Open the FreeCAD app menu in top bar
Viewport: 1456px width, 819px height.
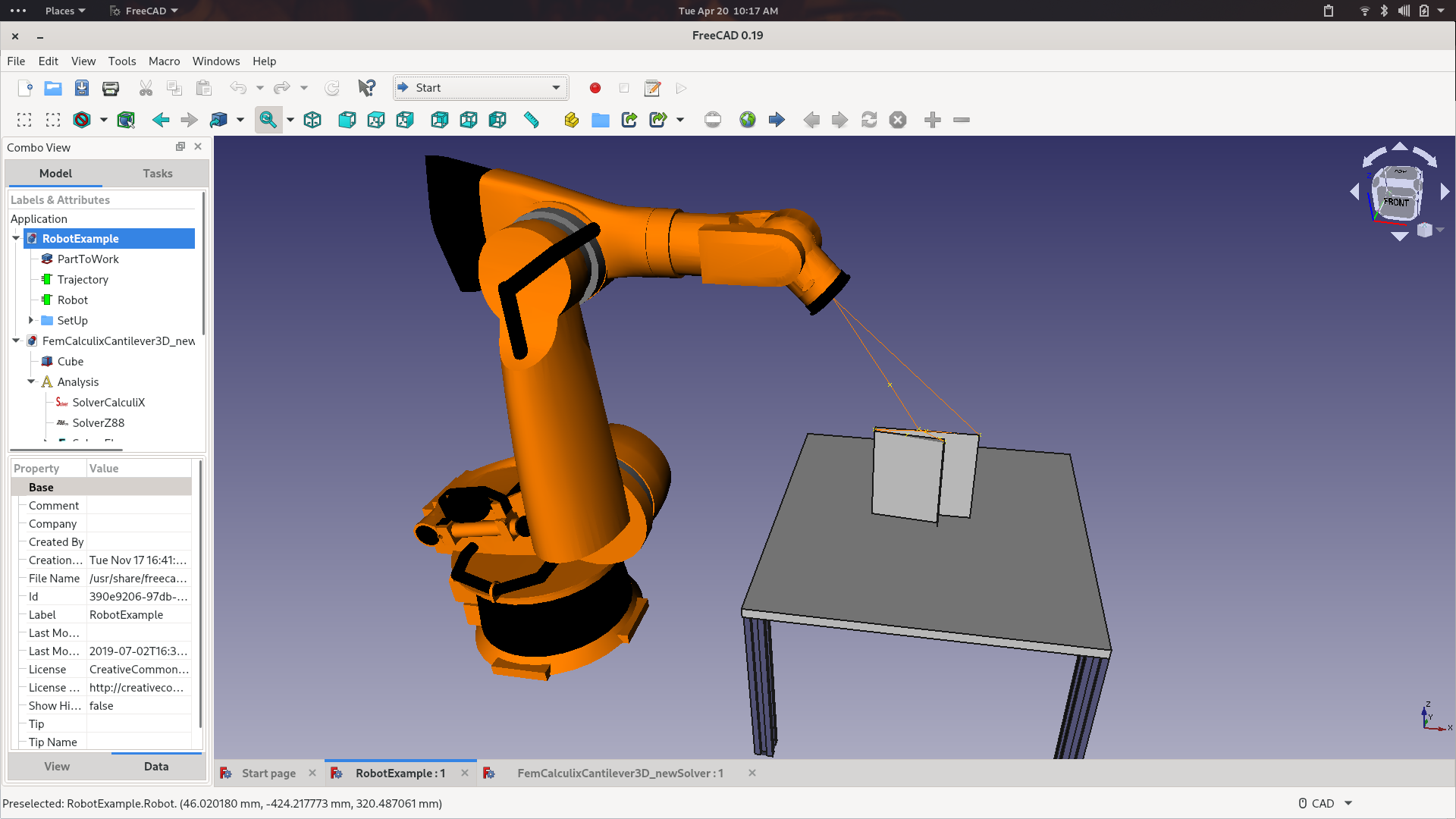click(x=144, y=11)
